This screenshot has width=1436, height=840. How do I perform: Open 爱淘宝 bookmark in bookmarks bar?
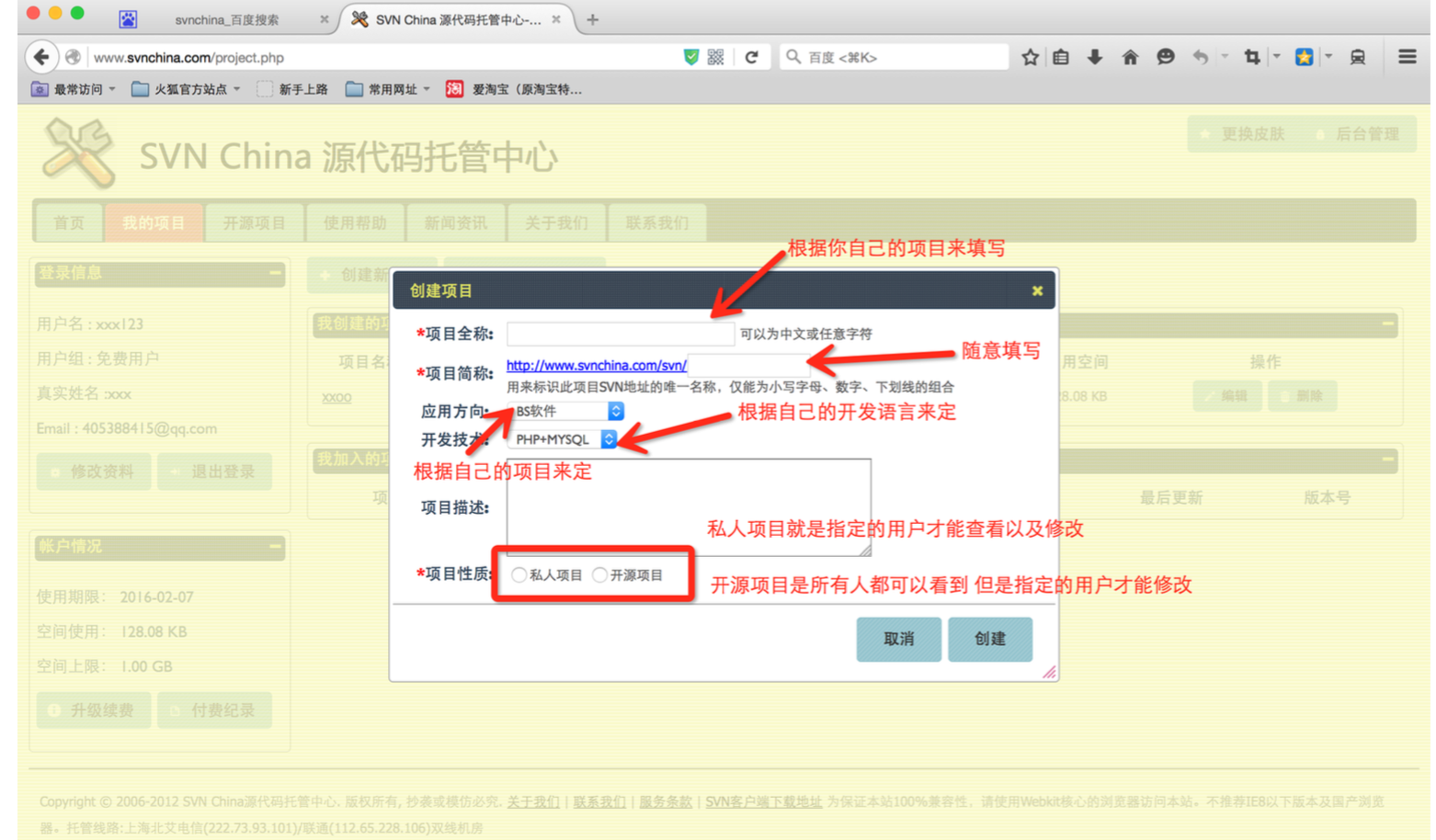[x=514, y=89]
